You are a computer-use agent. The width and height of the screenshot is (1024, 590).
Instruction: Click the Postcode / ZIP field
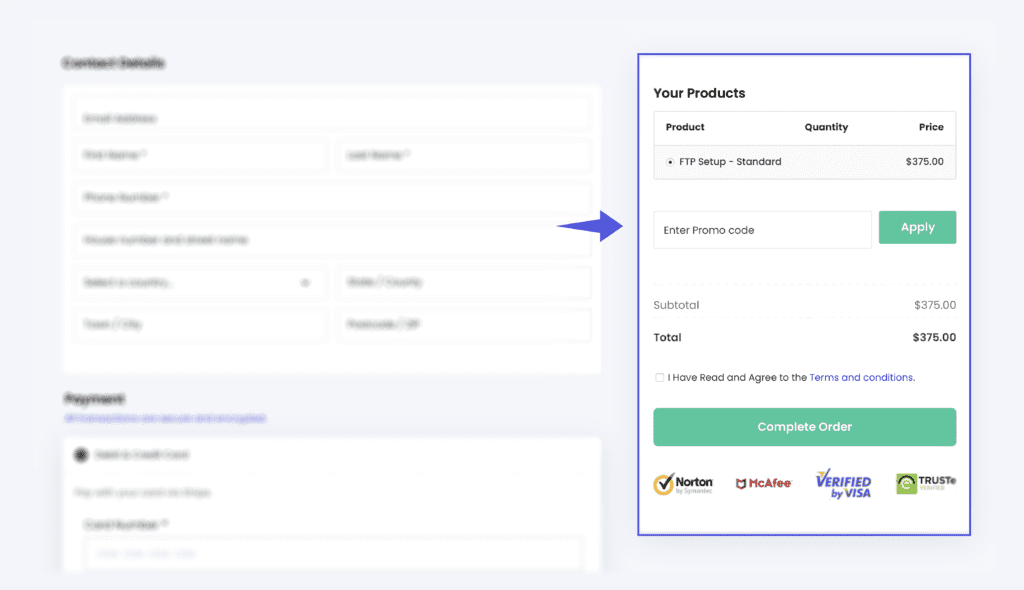(463, 325)
